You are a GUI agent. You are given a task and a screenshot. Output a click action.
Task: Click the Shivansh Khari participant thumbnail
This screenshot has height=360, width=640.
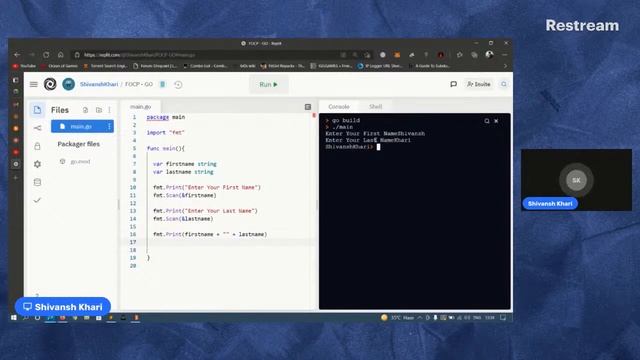pyautogui.click(x=576, y=180)
